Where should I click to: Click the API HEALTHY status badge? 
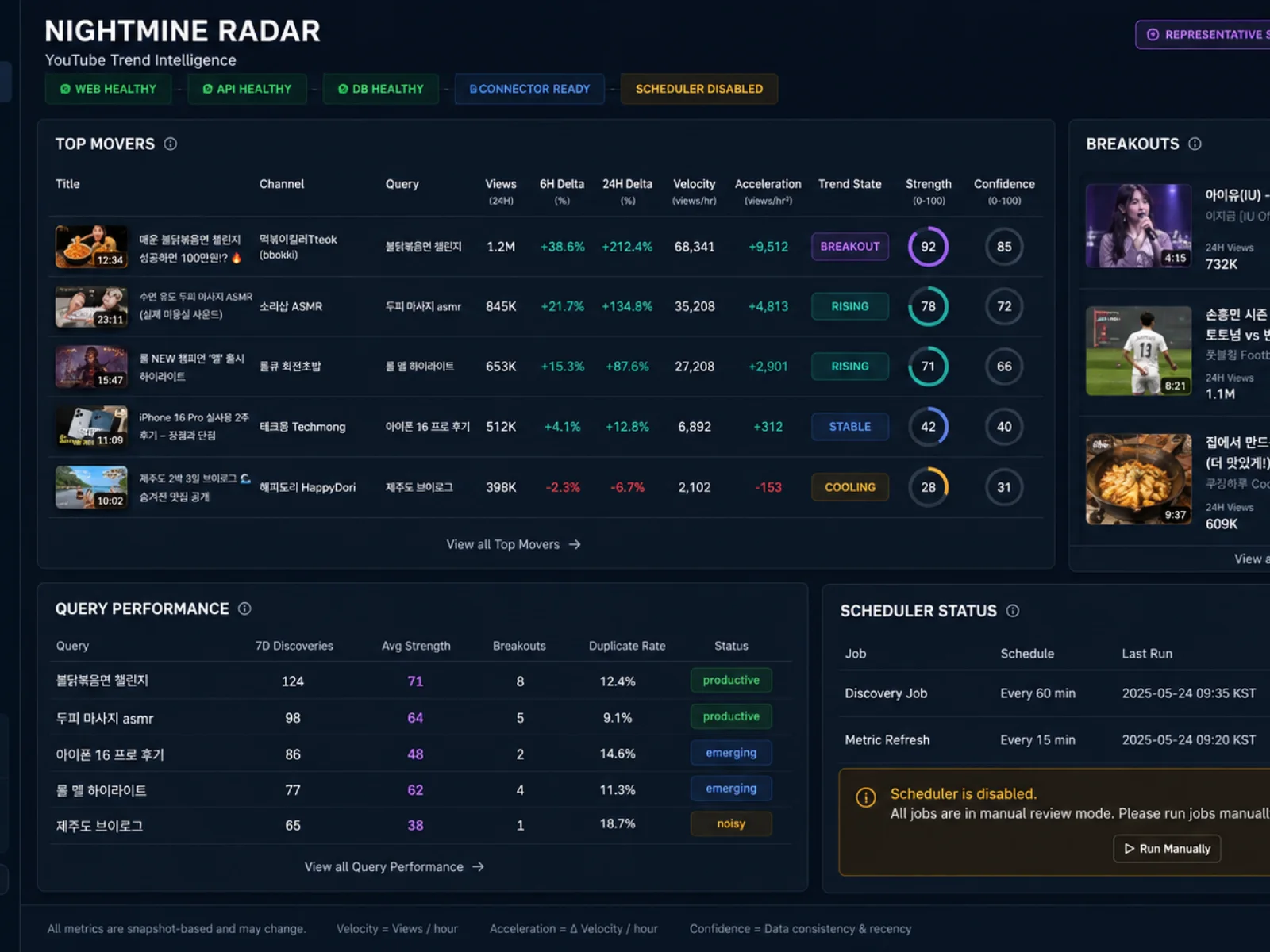[x=248, y=89]
